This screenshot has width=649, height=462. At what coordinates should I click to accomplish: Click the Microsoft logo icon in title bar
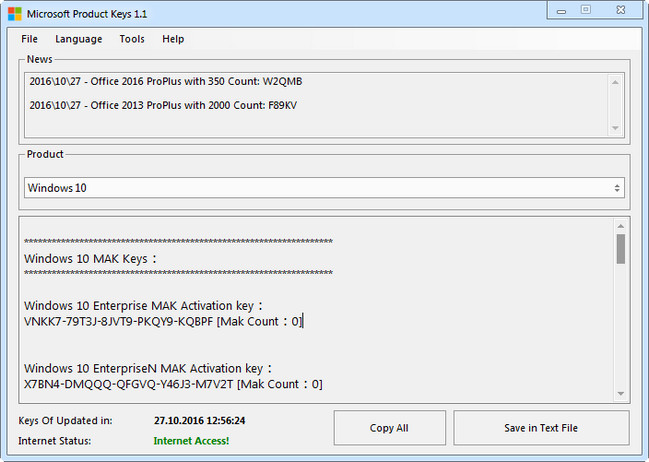pos(14,14)
